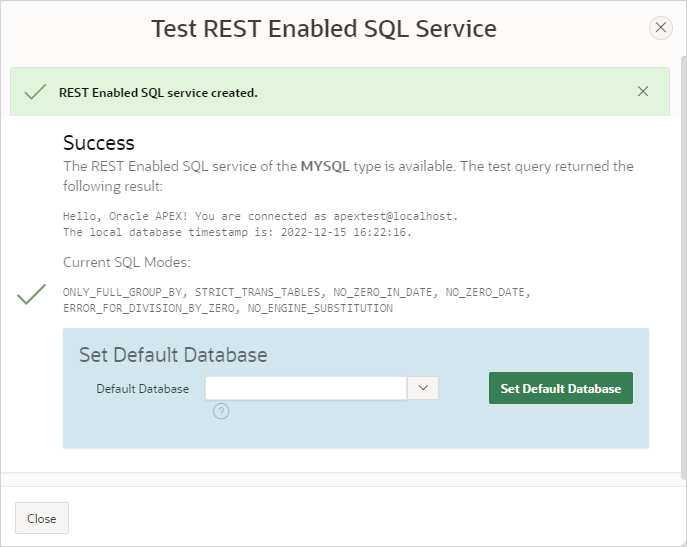Image resolution: width=687 pixels, height=547 pixels.
Task: Focus the Default Database text input
Action: [x=306, y=388]
